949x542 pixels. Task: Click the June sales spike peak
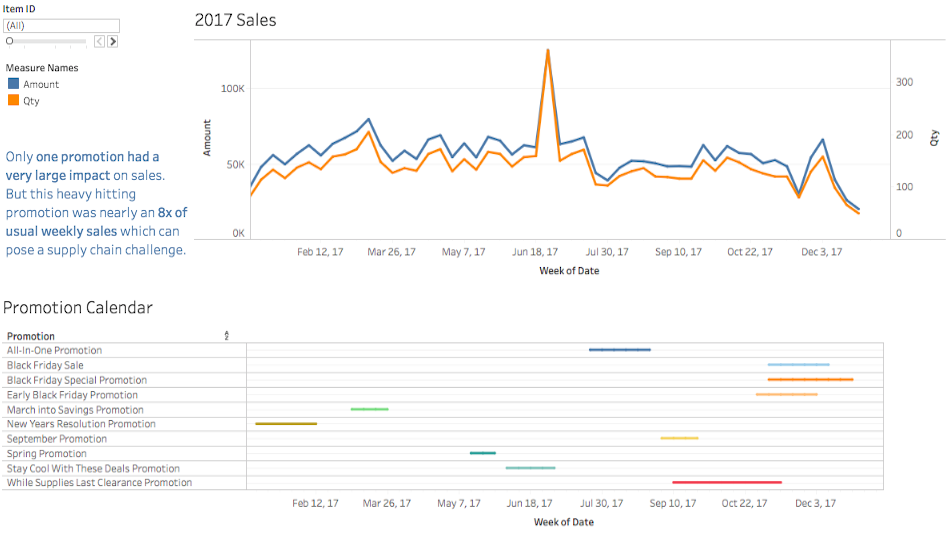pyautogui.click(x=548, y=50)
